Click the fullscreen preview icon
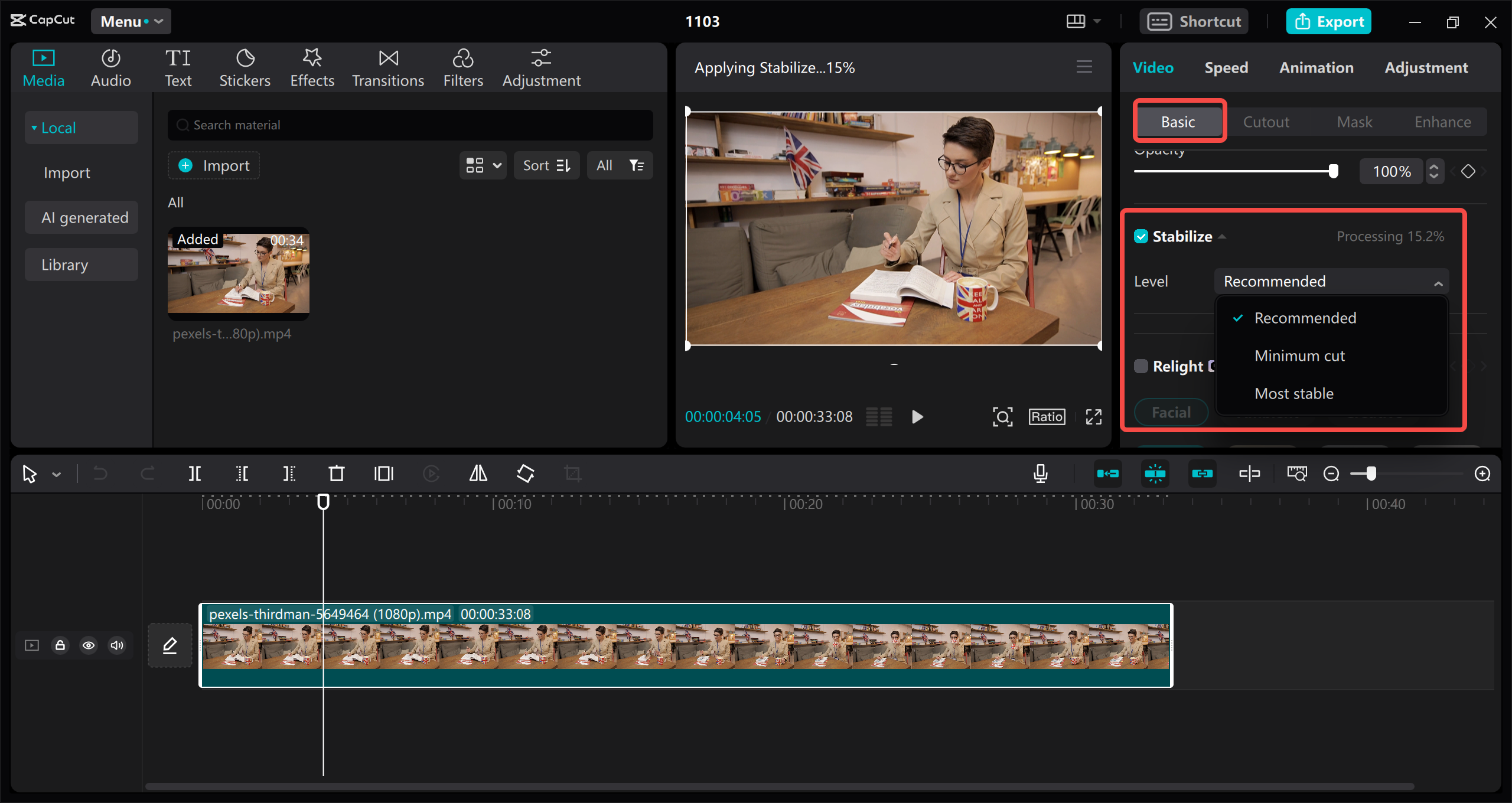 (x=1093, y=417)
